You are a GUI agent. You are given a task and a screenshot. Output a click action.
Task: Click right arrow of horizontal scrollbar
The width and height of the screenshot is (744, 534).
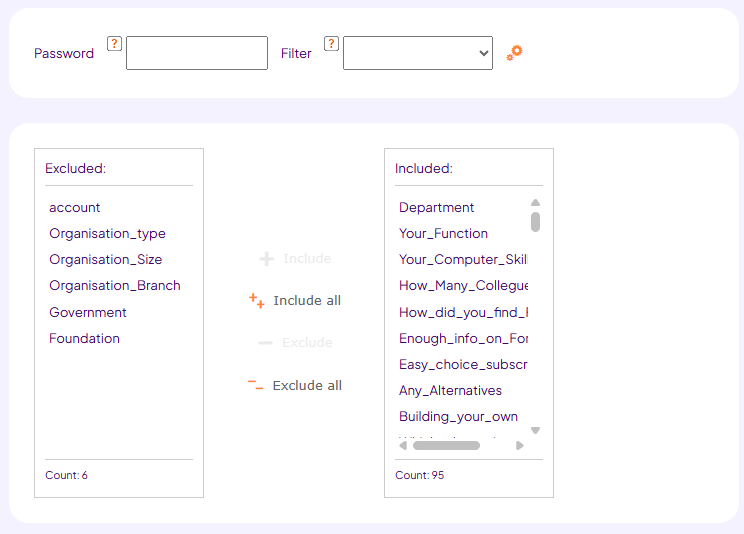click(520, 446)
